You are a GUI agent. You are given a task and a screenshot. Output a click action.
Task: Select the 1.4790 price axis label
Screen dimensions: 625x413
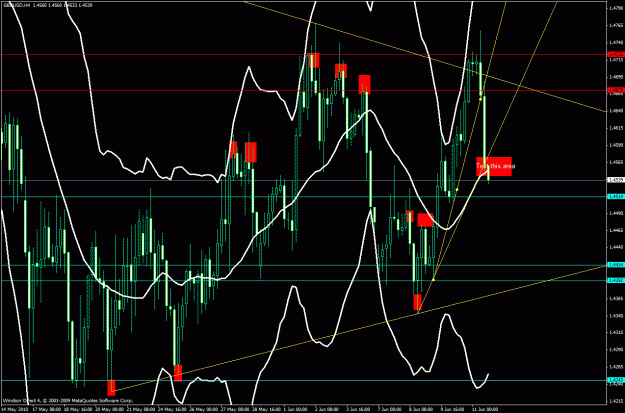click(615, 8)
